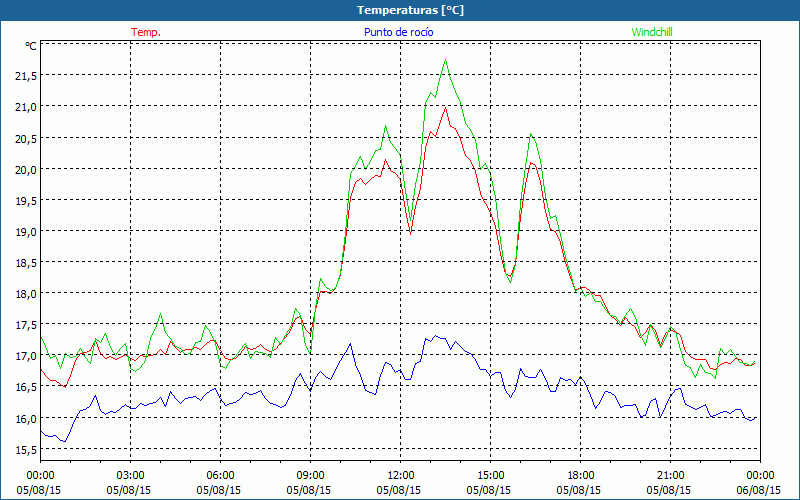This screenshot has height=500, width=800.
Task: Click the 21,5 y-axis value
Action: 26,76
